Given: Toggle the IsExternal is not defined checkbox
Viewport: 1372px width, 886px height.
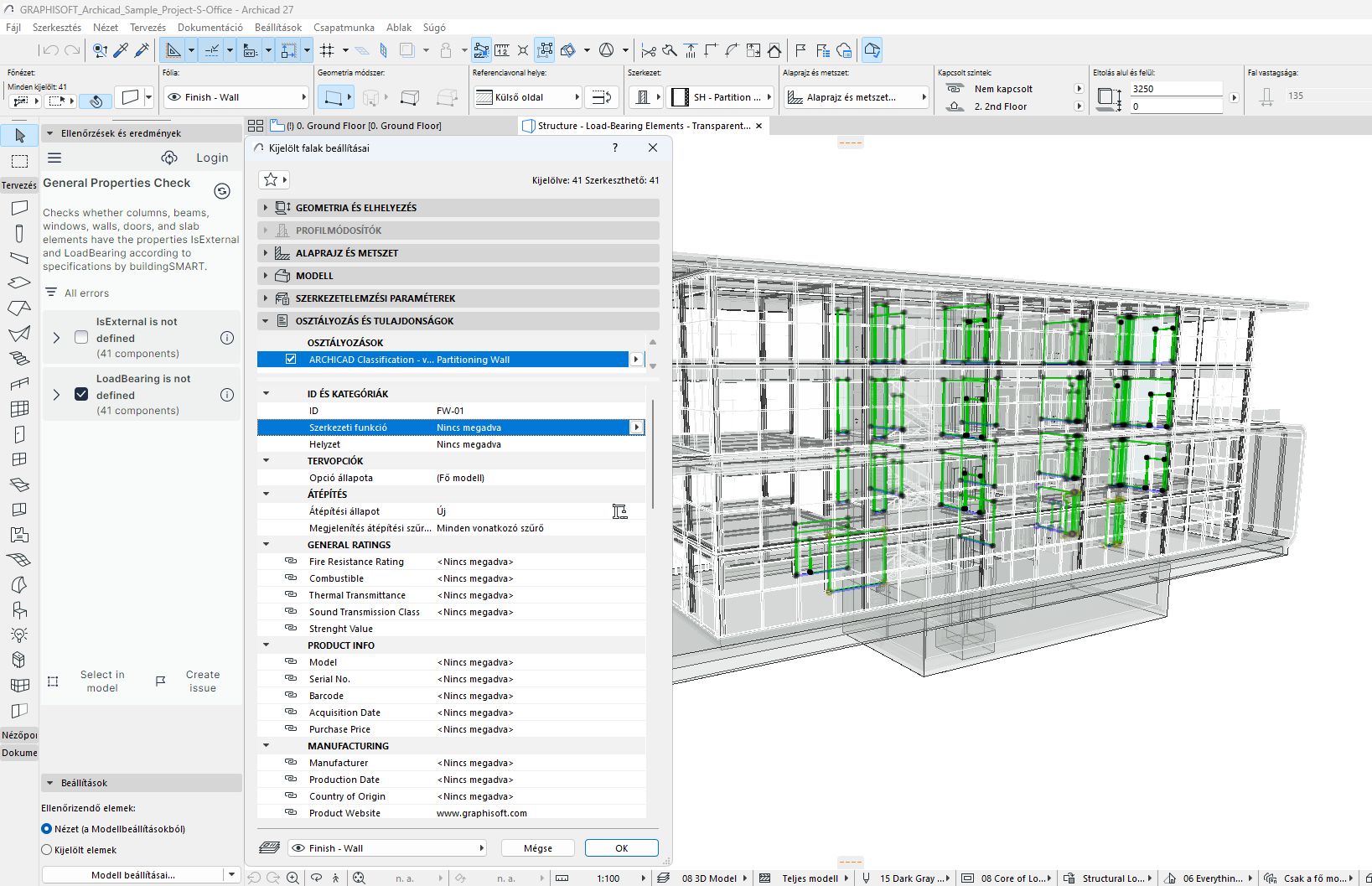Looking at the screenshot, I should [81, 337].
